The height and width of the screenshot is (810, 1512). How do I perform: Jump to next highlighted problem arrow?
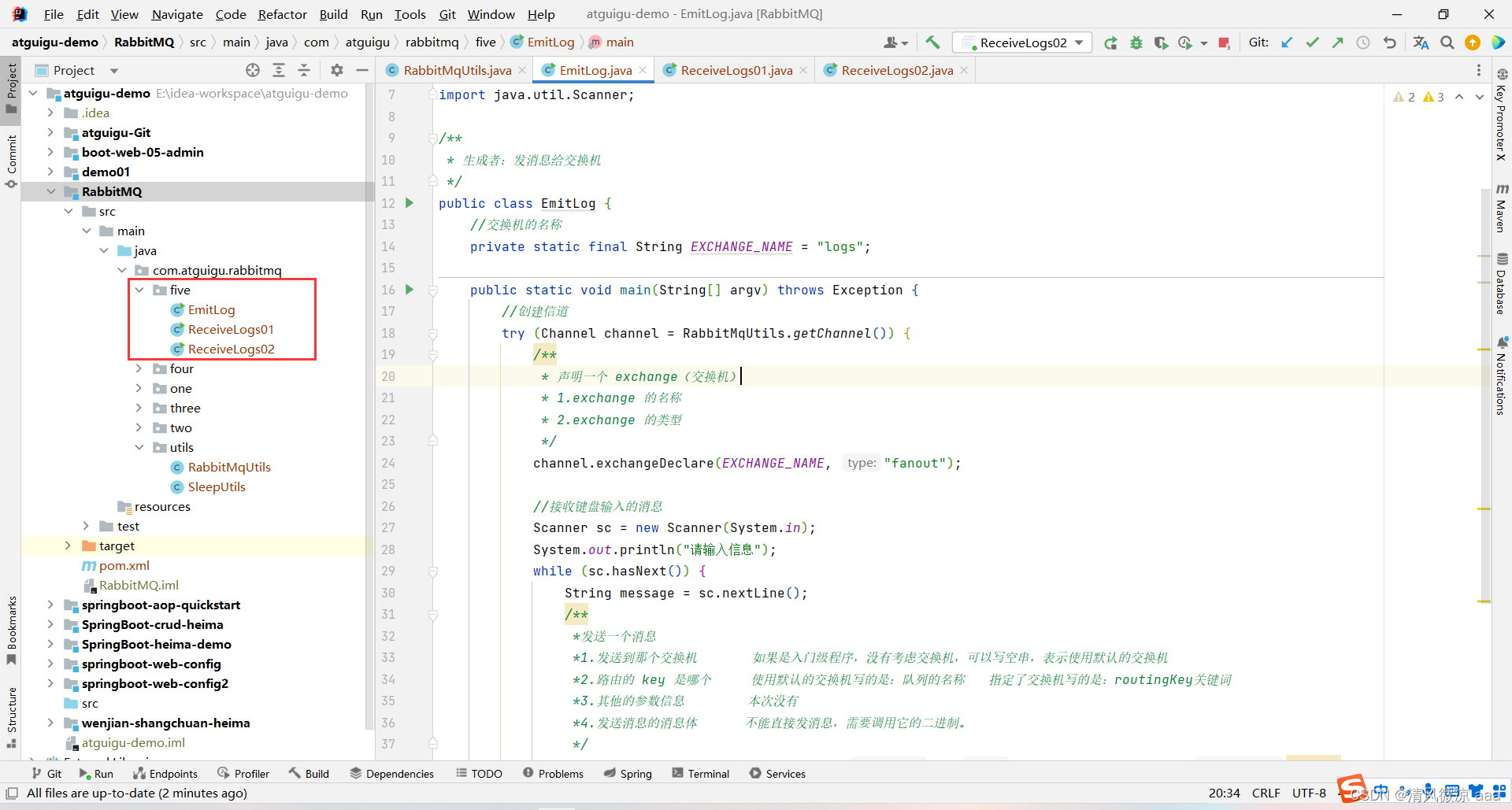point(1480,97)
